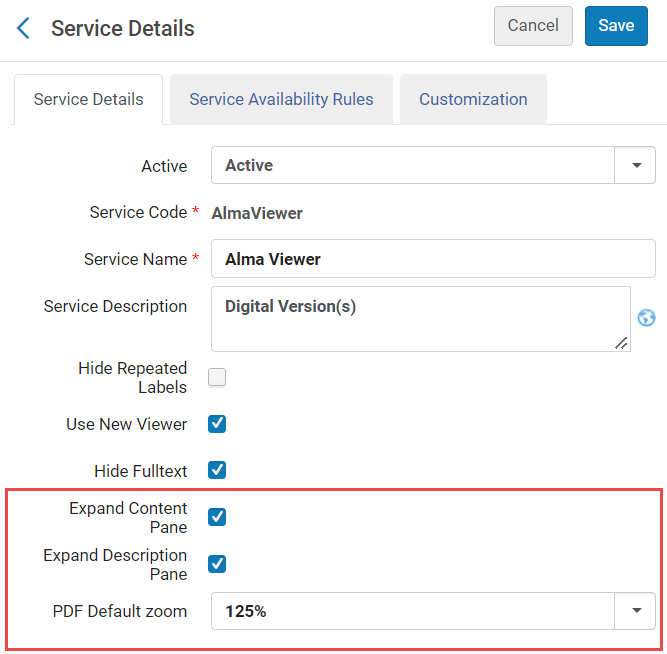The height and width of the screenshot is (654, 667).
Task: Save the service details
Action: (616, 26)
